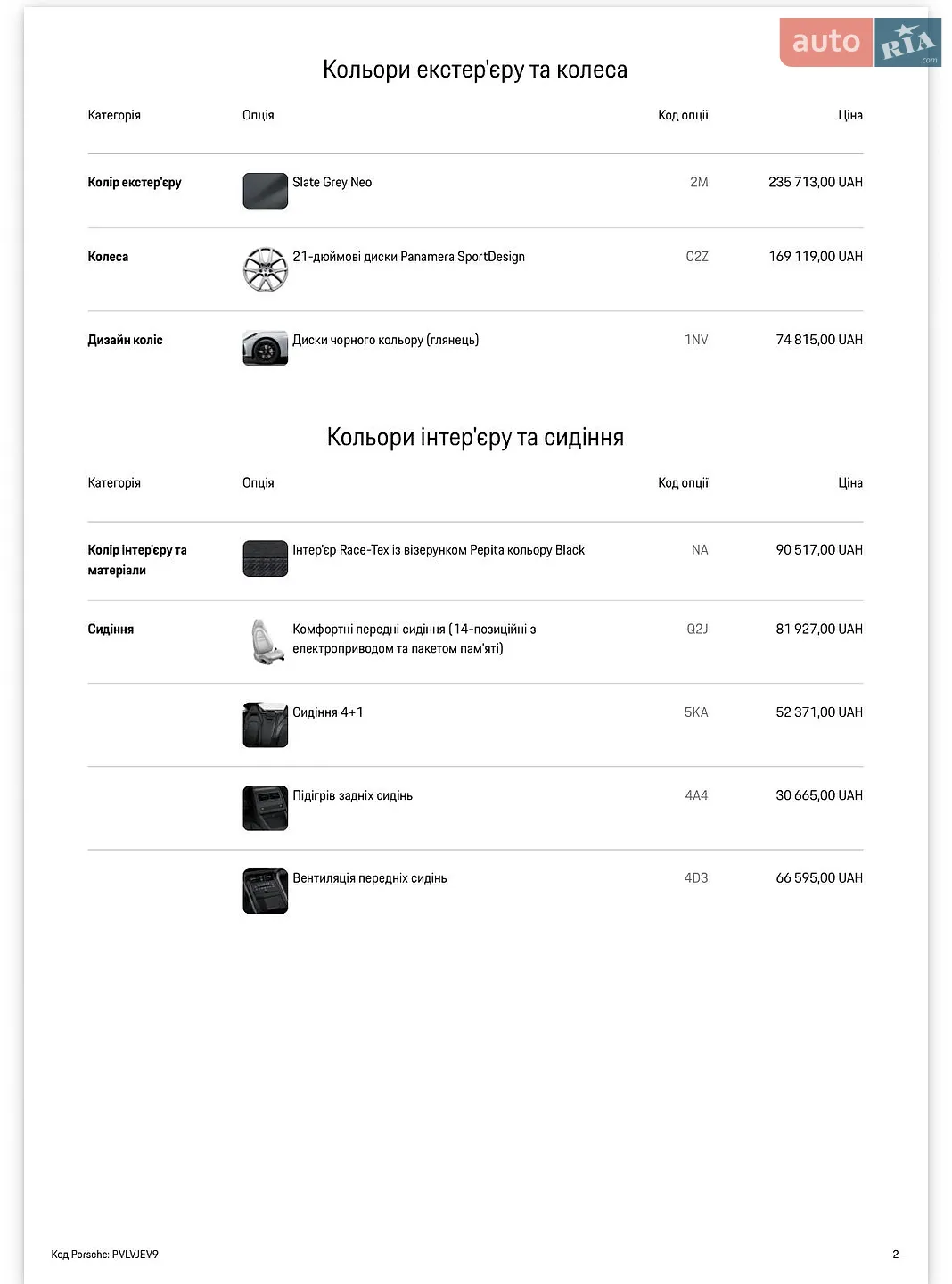Click the Вентиляція передніх сидінь option text

(369, 878)
